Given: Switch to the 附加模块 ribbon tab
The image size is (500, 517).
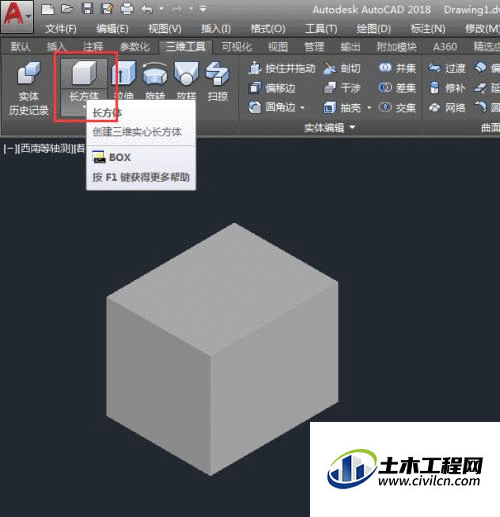Looking at the screenshot, I should tap(396, 47).
